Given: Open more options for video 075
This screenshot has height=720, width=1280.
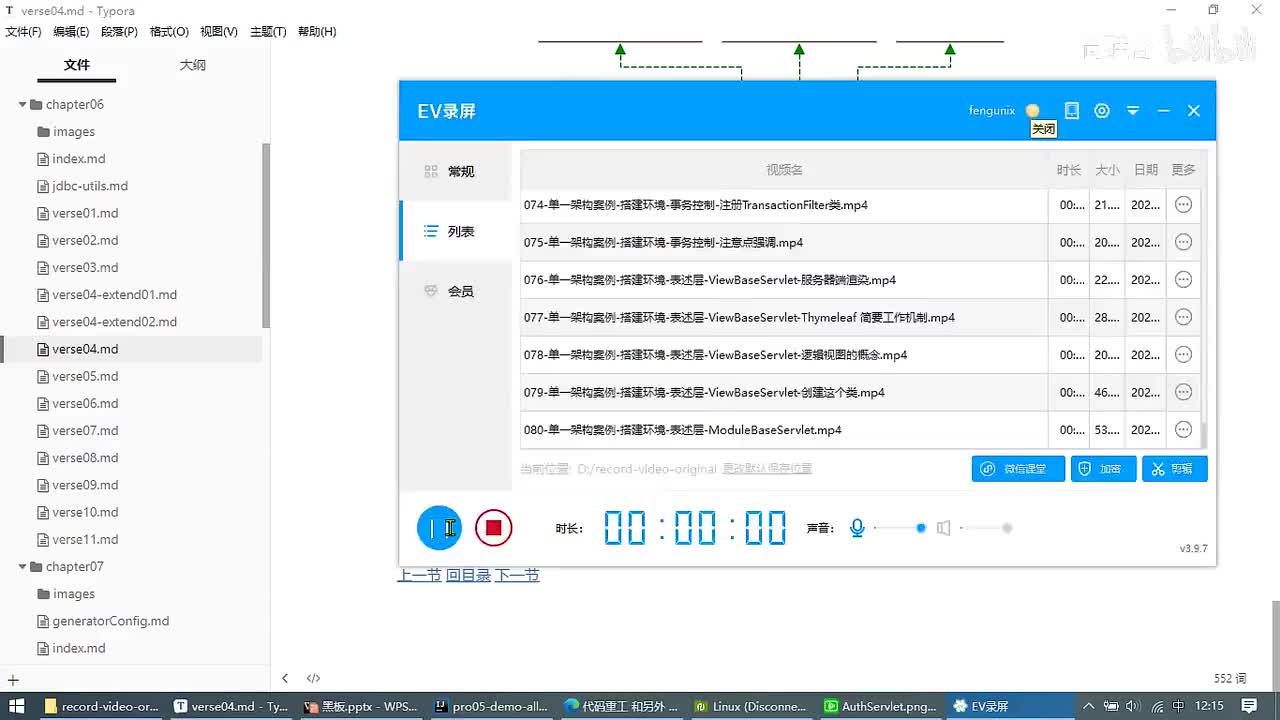Looking at the screenshot, I should pos(1183,242).
